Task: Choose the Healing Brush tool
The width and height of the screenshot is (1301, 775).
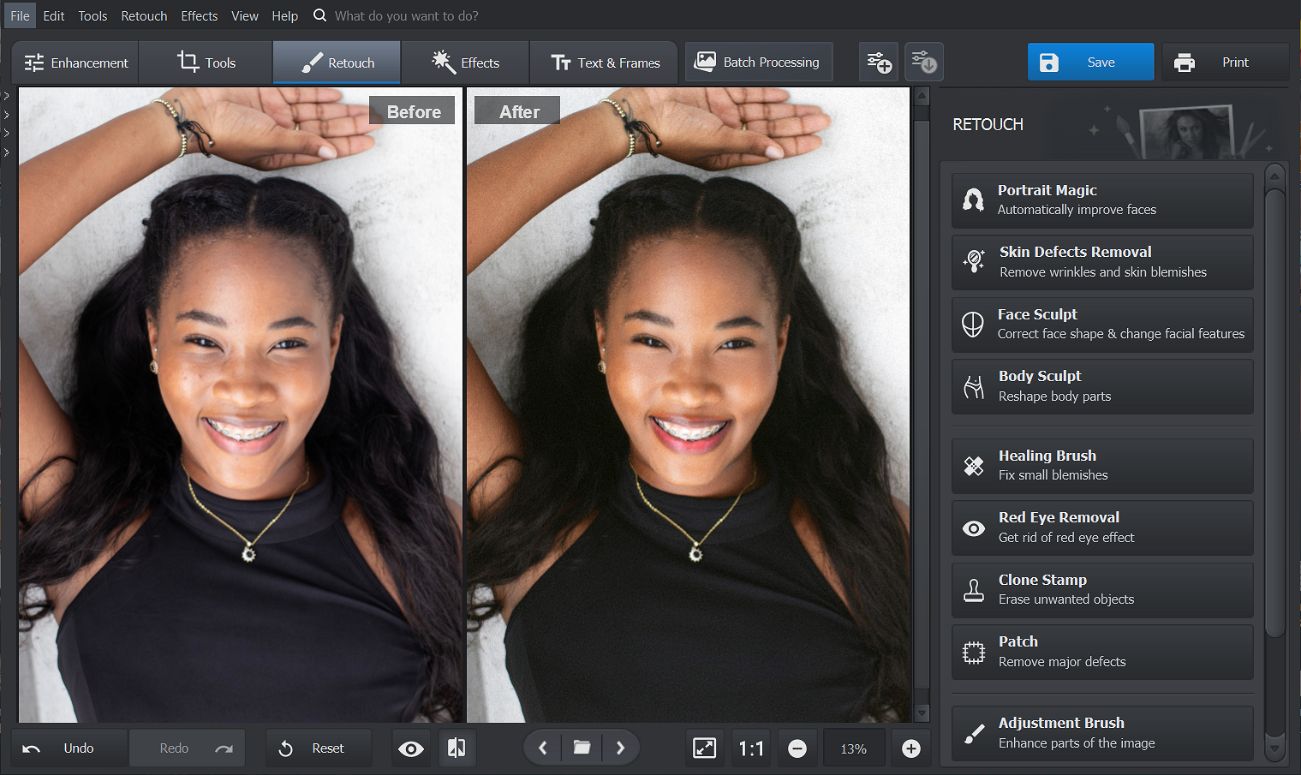Action: tap(1102, 465)
